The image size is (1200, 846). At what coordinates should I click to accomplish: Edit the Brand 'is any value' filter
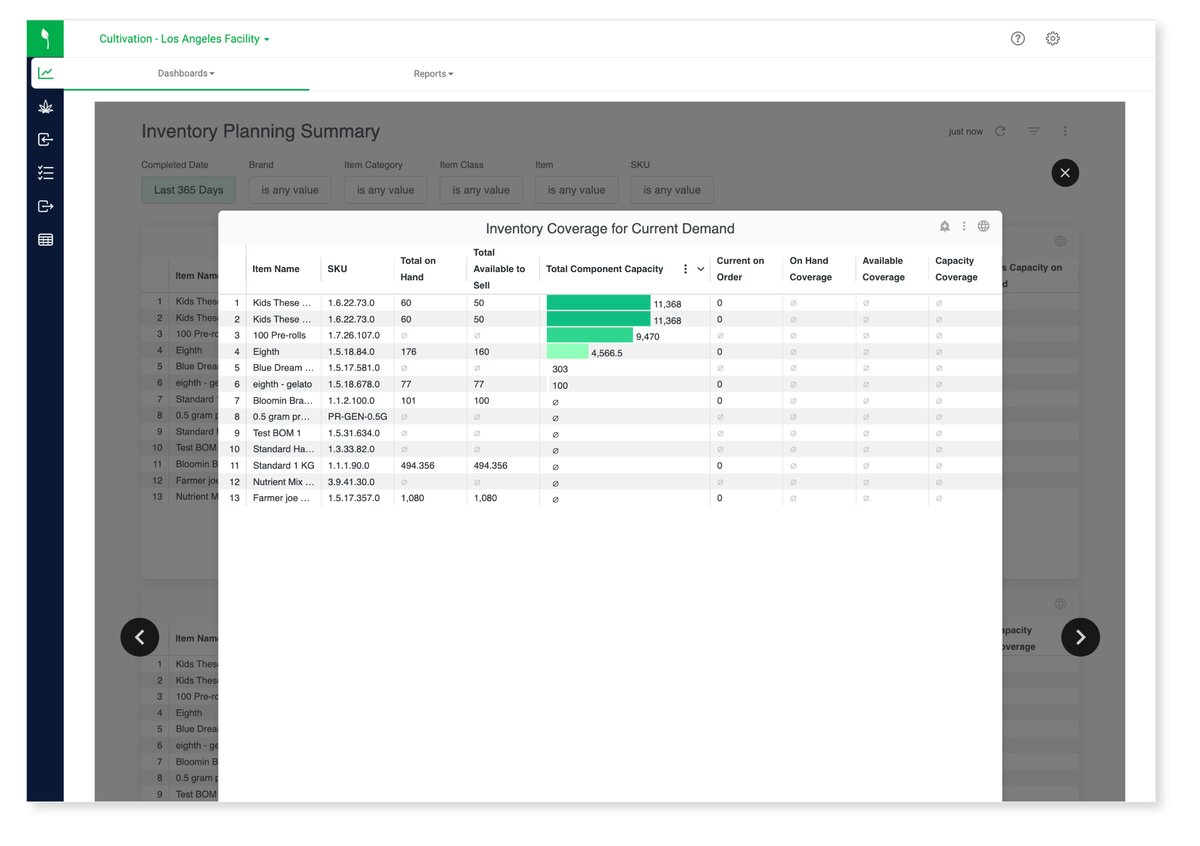[289, 190]
